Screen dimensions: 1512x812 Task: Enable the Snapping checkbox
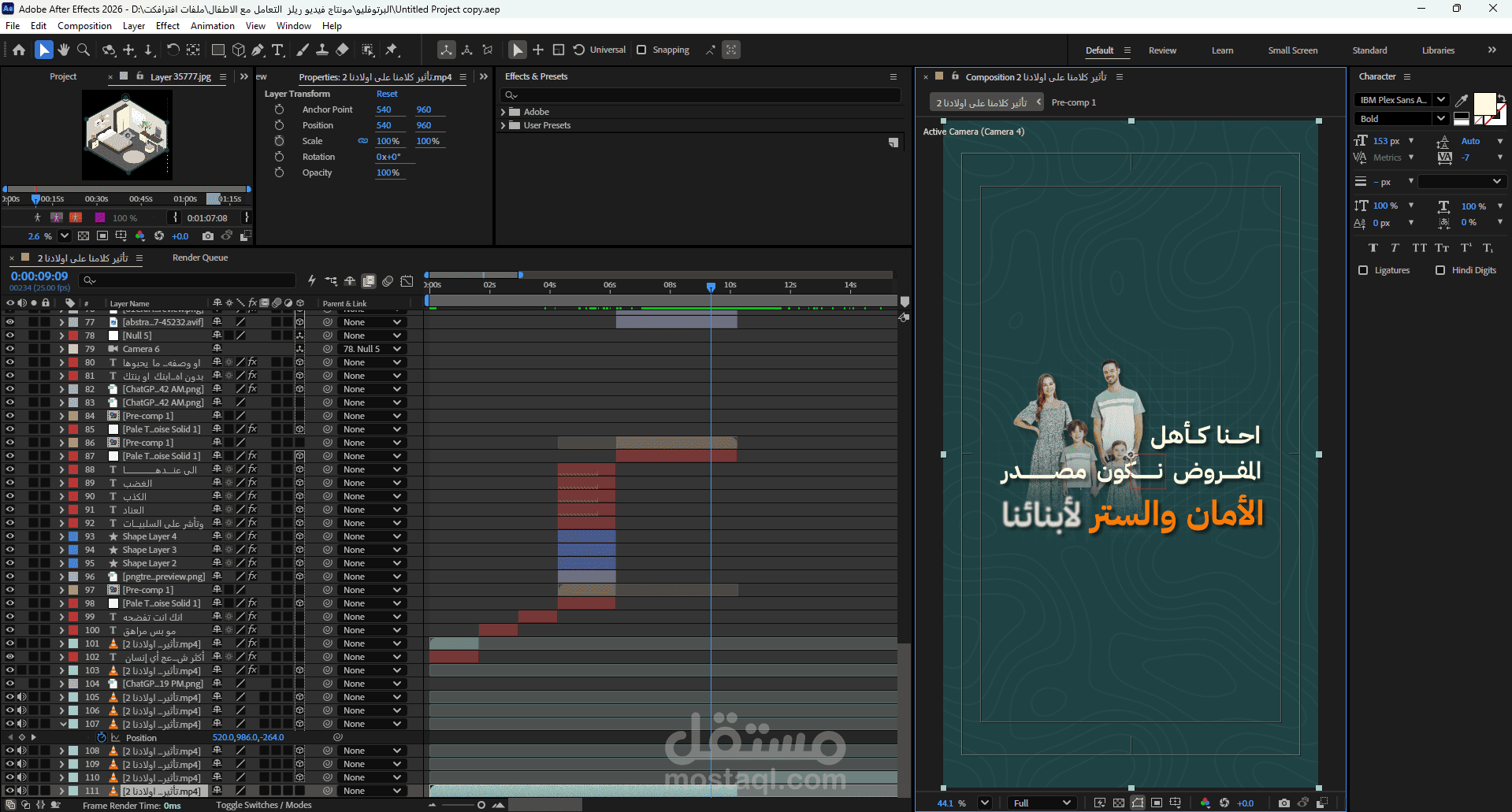tap(641, 50)
